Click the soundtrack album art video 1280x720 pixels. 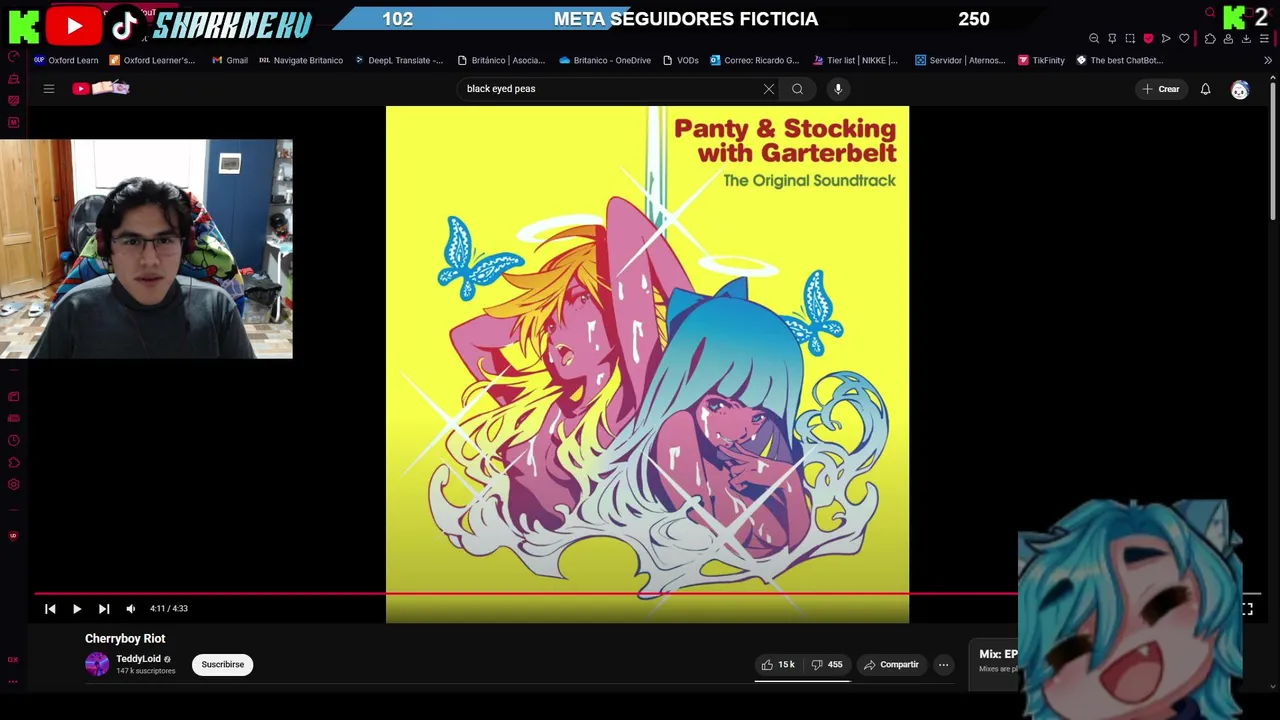point(647,364)
